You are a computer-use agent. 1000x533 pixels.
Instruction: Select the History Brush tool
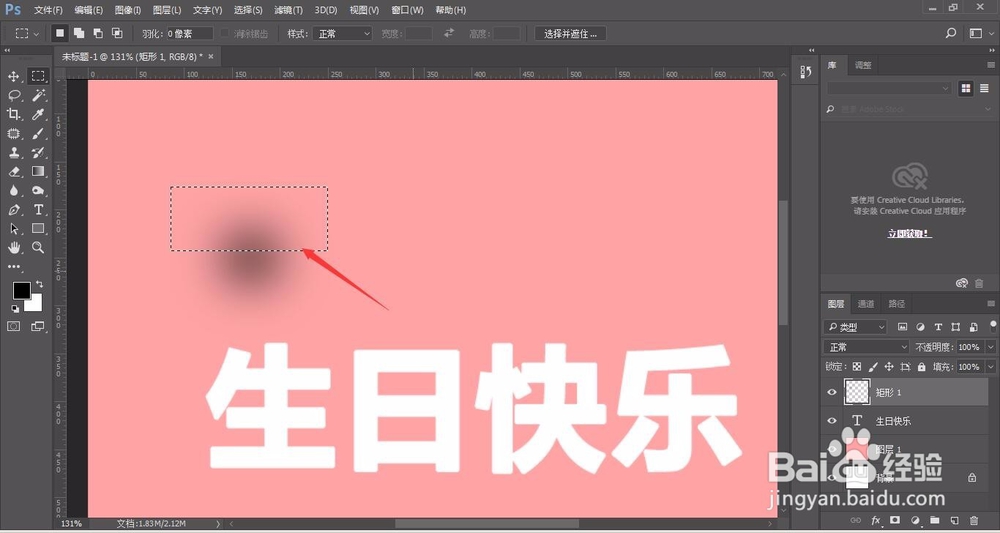tap(38, 152)
